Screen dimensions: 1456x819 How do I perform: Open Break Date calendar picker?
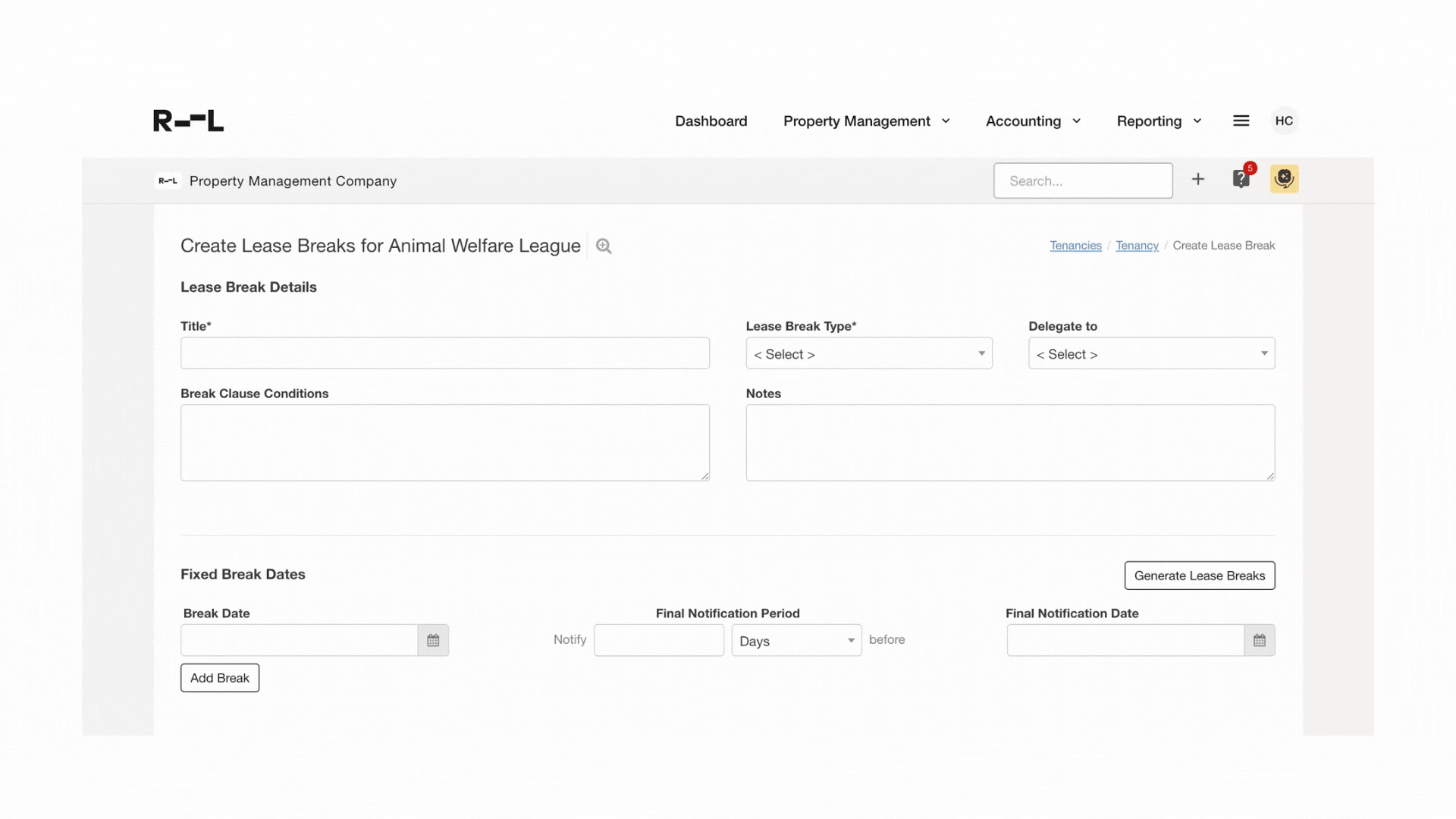click(x=433, y=641)
